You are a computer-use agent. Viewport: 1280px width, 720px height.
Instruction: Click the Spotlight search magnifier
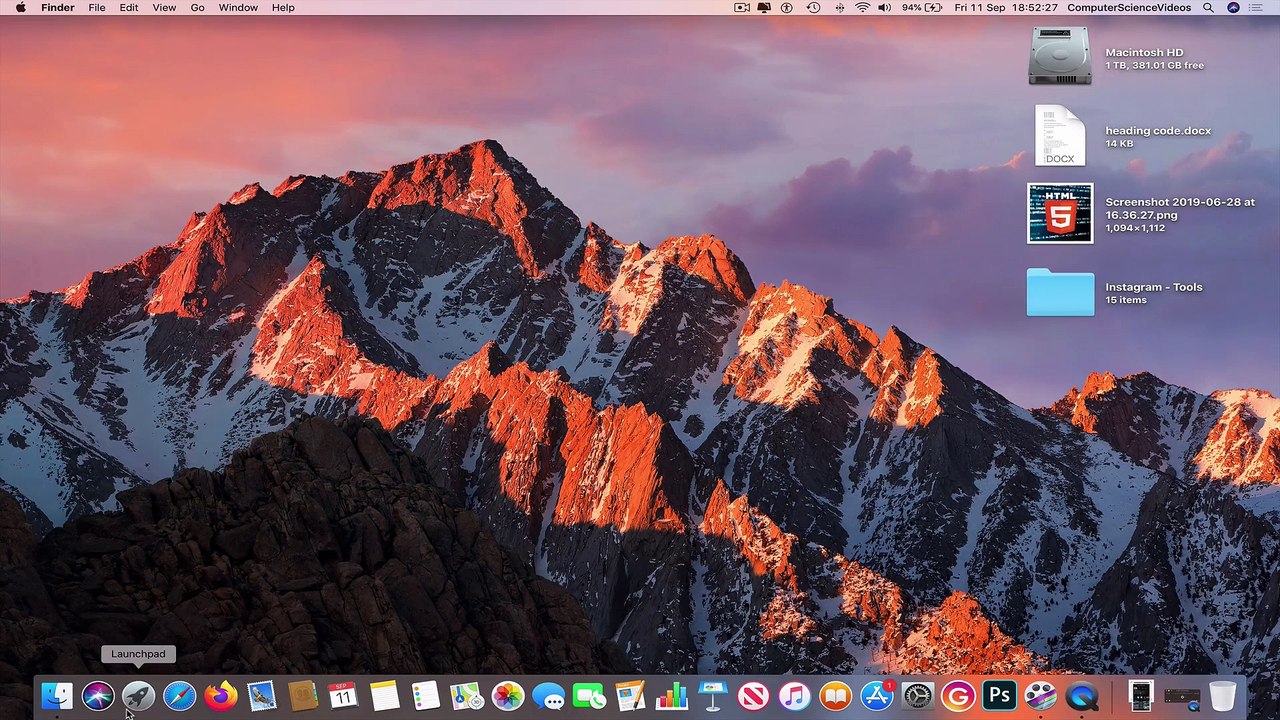pos(1208,8)
